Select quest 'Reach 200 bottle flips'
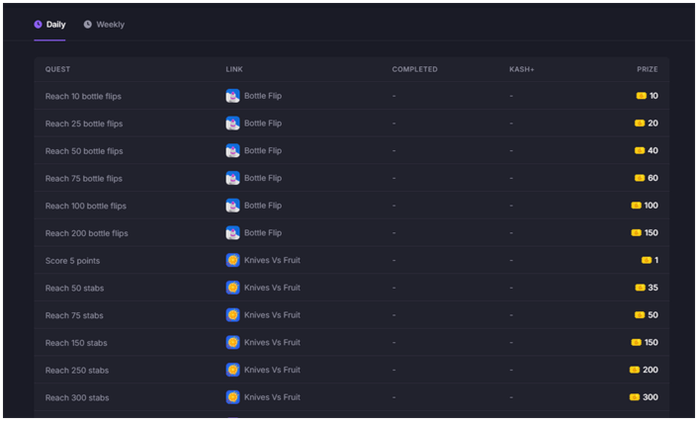Image resolution: width=698 pixels, height=421 pixels. [87, 233]
